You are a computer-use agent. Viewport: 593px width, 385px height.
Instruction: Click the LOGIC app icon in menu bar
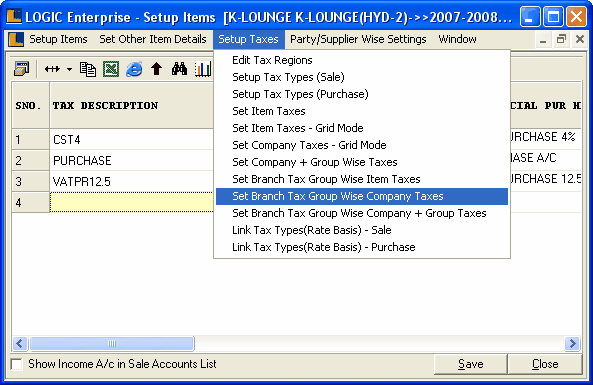tap(16, 39)
